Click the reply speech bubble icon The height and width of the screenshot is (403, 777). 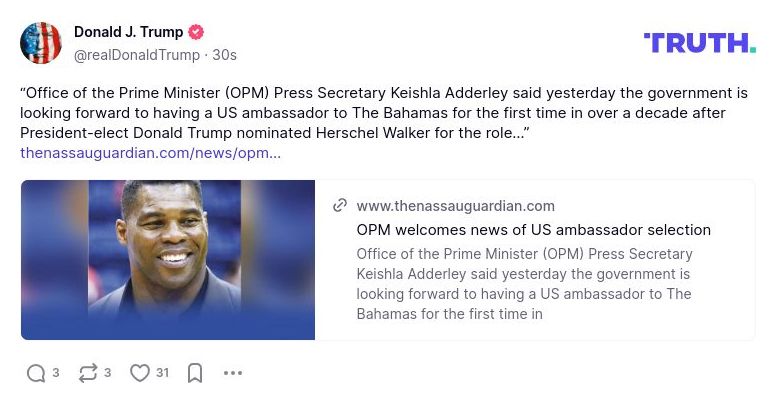(36, 373)
